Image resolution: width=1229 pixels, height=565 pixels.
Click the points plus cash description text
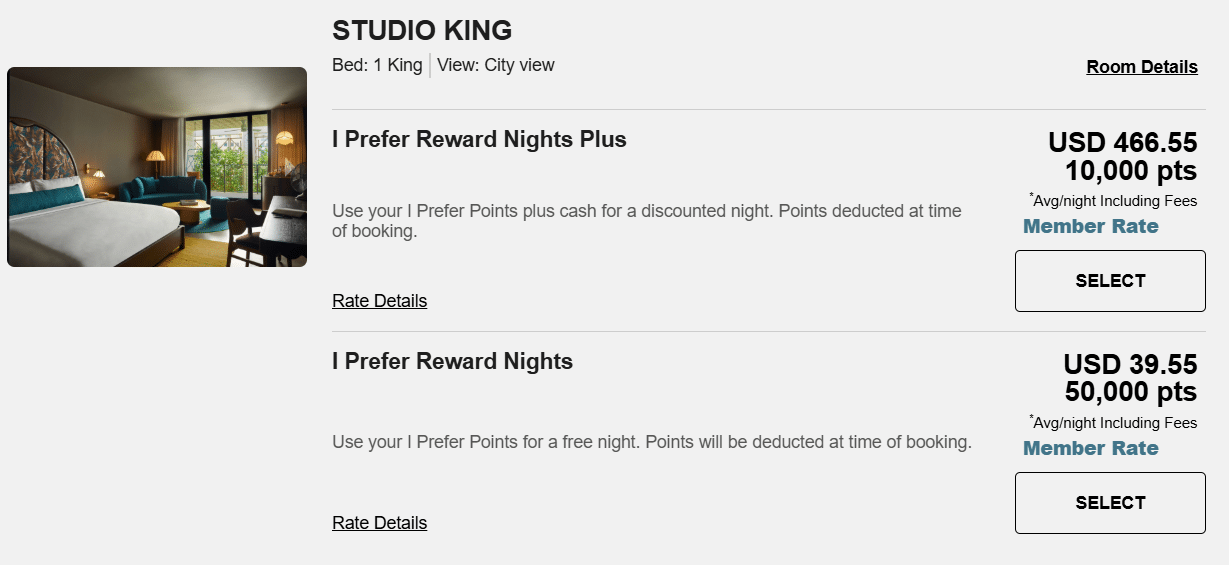click(x=646, y=221)
